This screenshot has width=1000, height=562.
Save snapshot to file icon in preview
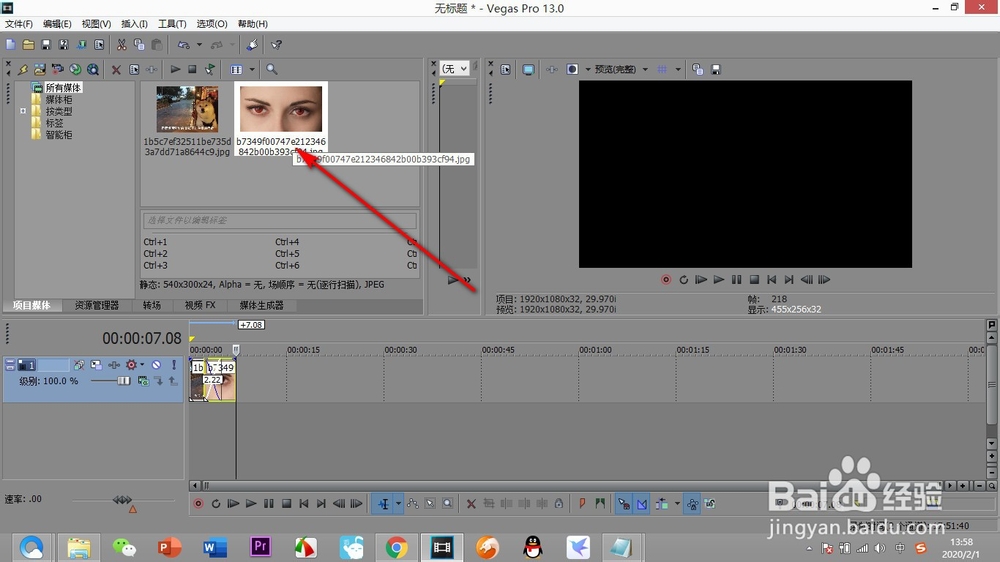tap(716, 70)
